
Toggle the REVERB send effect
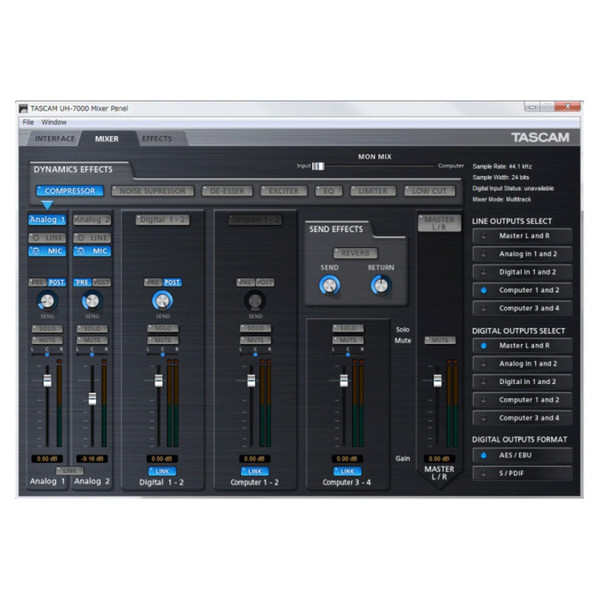pos(355,253)
